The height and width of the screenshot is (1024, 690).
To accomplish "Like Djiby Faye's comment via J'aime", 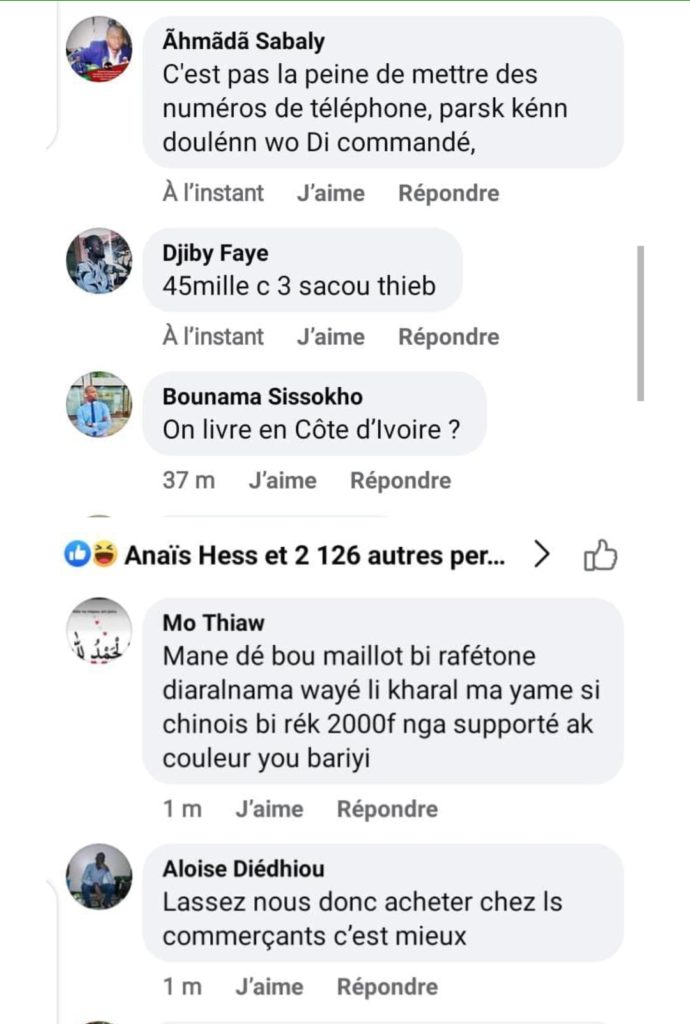I will click(x=330, y=337).
